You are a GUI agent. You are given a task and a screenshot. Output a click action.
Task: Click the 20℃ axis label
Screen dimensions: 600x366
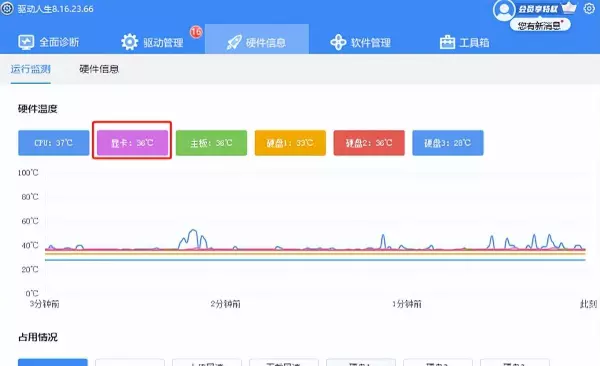tap(30, 269)
